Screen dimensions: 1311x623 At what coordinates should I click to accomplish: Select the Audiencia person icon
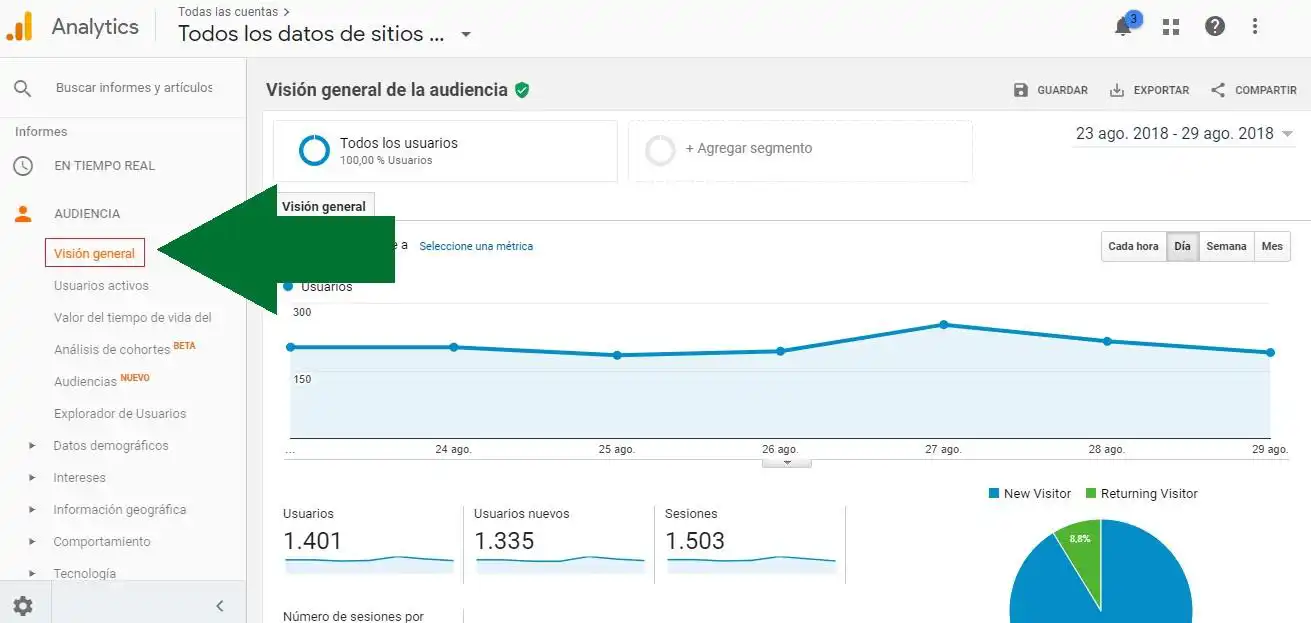(x=22, y=212)
